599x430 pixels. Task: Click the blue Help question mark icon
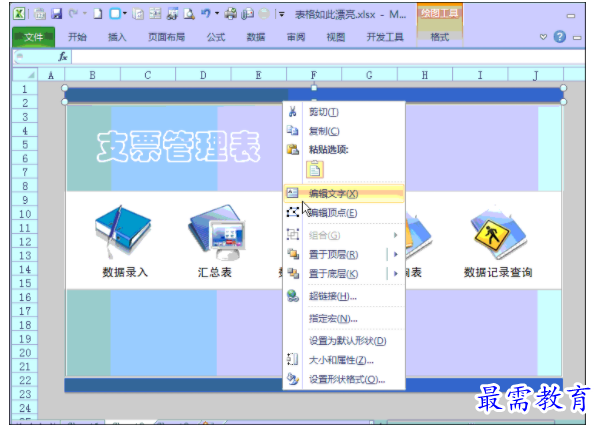point(560,37)
